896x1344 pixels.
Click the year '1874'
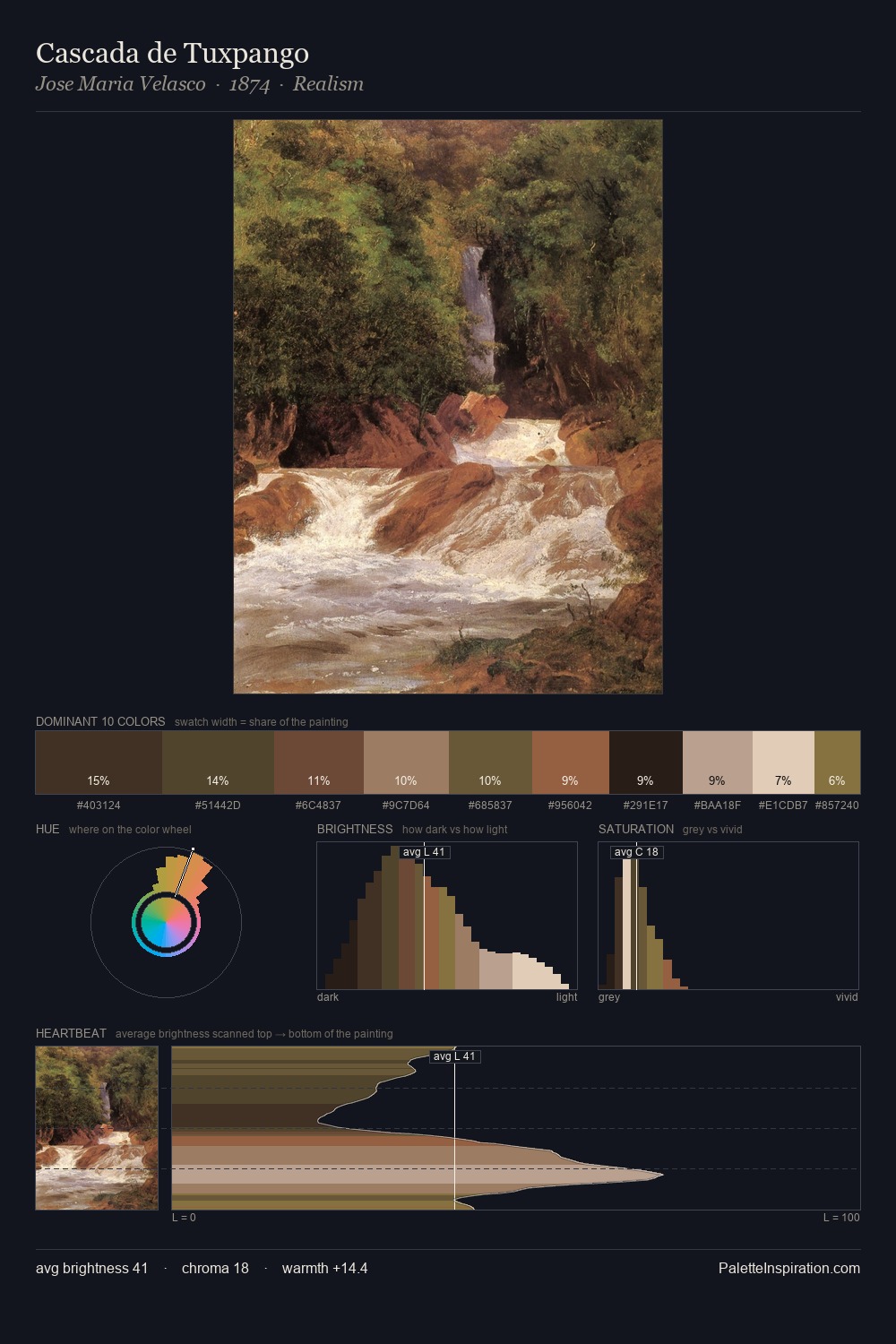(249, 84)
